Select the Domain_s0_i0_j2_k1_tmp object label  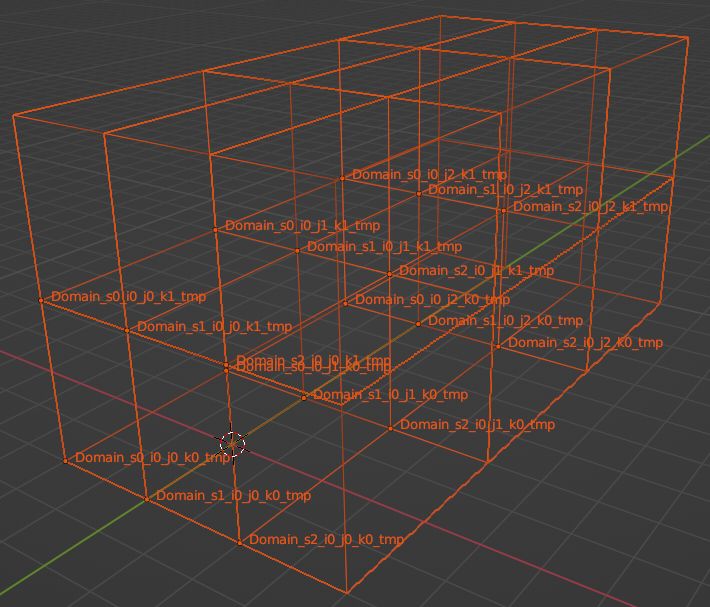(429, 174)
